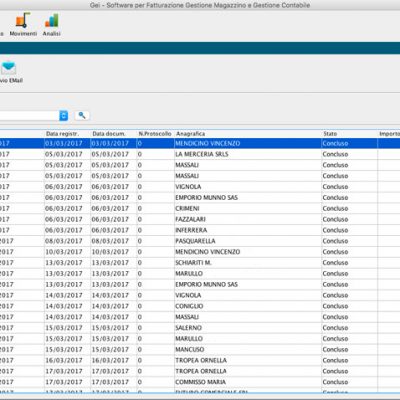
Task: Select the selected MENDICINO VINCENZO row dated 03/03/2017
Action: pos(200,143)
